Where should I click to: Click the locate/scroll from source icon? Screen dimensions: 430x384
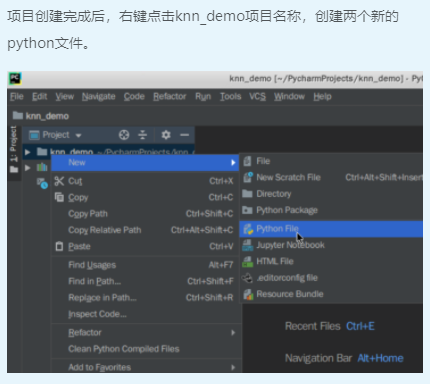(124, 135)
